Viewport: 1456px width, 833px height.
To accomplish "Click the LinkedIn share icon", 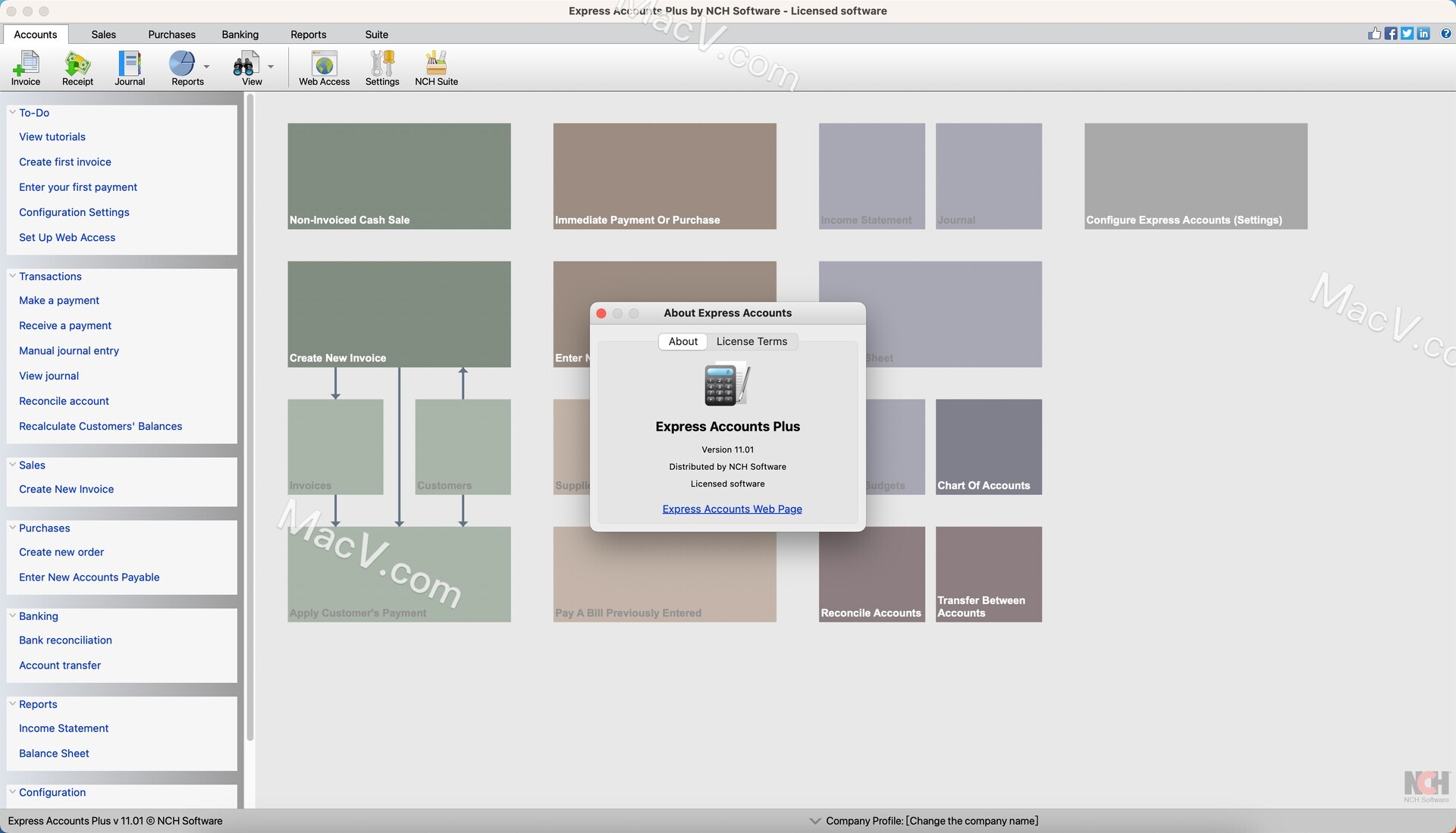I will click(1423, 33).
